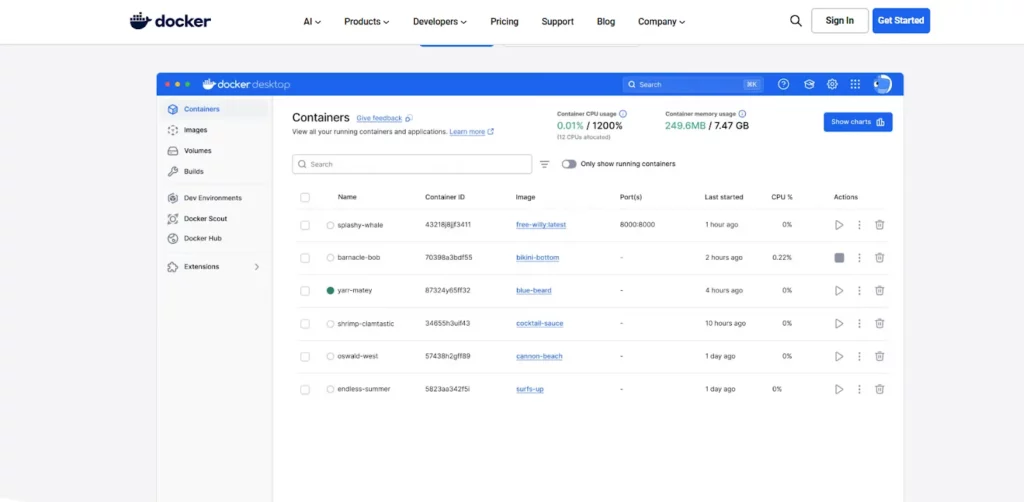Open the settings gear in Docker Desktop header
The image size is (1024, 502).
[832, 85]
